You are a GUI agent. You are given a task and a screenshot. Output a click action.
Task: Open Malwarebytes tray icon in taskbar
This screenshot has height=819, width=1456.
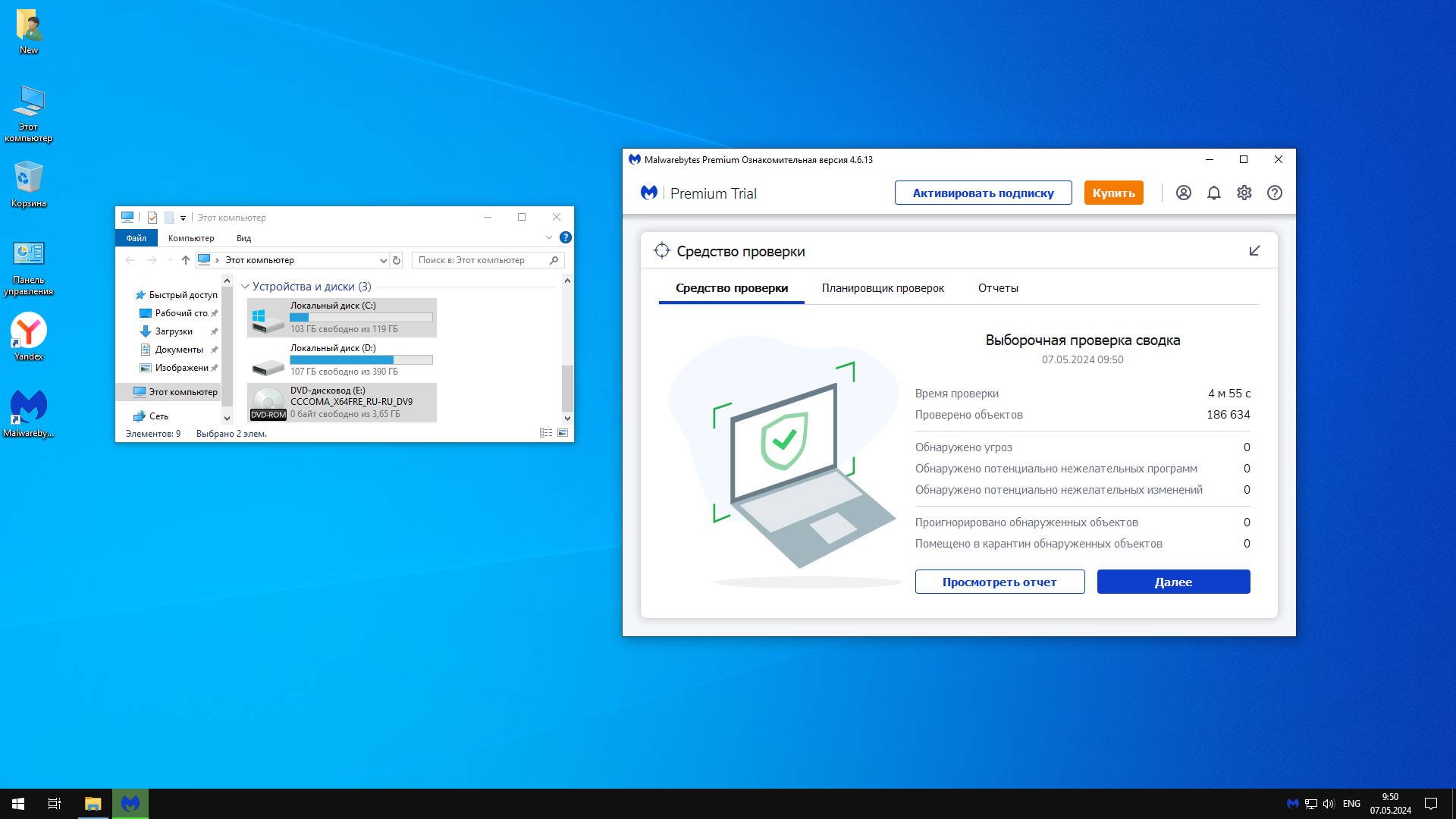point(1292,803)
